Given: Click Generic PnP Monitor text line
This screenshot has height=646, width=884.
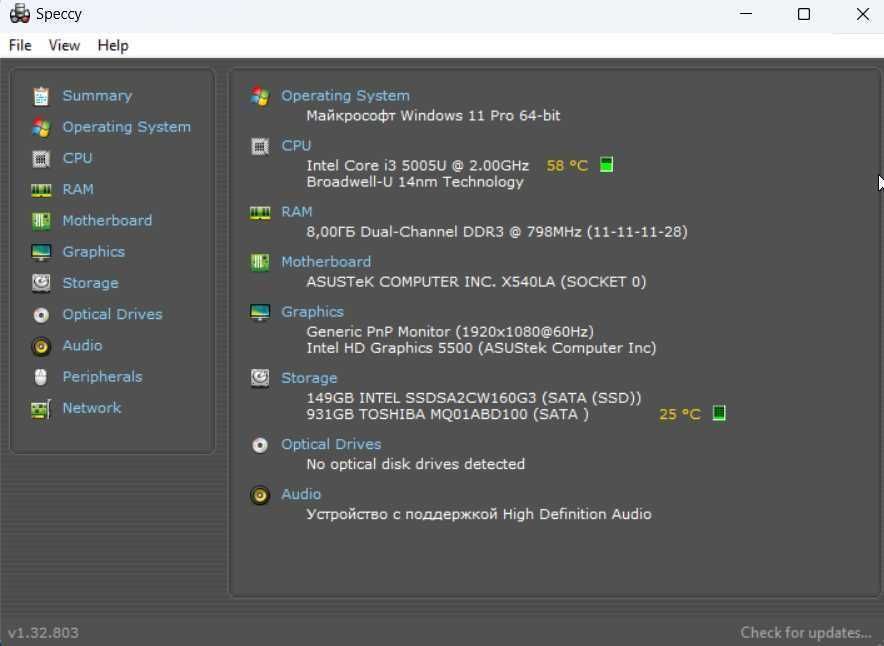Looking at the screenshot, I should tap(450, 331).
